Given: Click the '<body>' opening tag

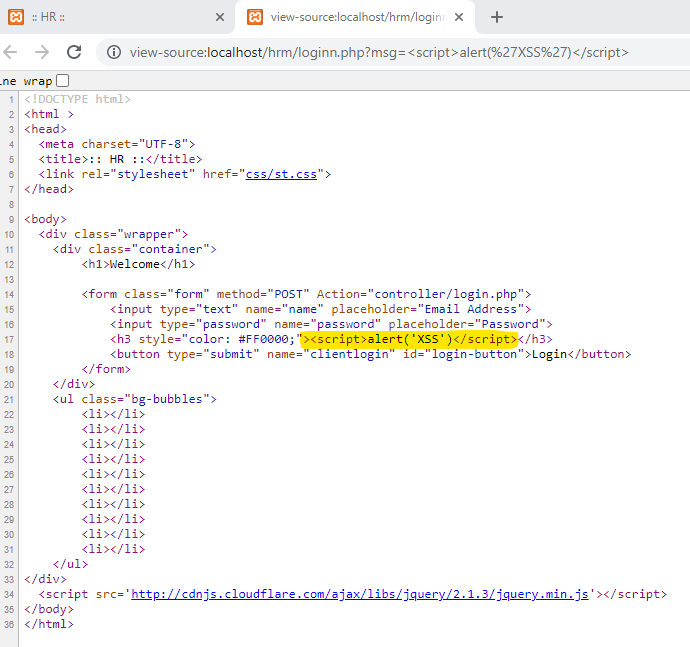Looking at the screenshot, I should point(45,219).
